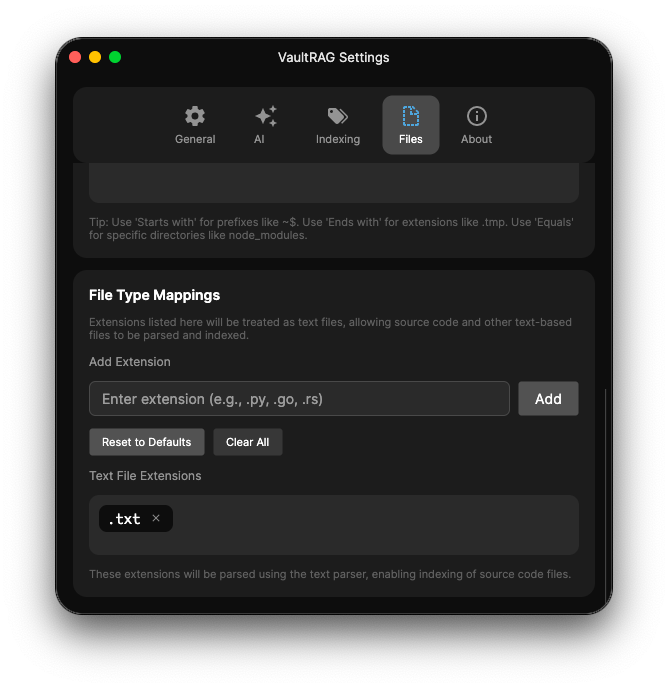This screenshot has width=668, height=688.
Task: Switch to the AI settings tab
Action: pos(266,125)
